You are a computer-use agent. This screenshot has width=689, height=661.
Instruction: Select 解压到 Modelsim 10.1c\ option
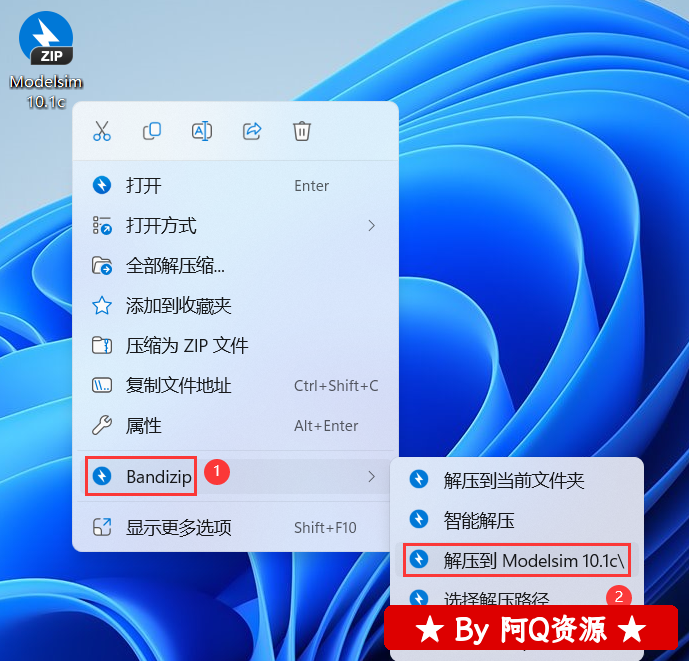[x=517, y=560]
